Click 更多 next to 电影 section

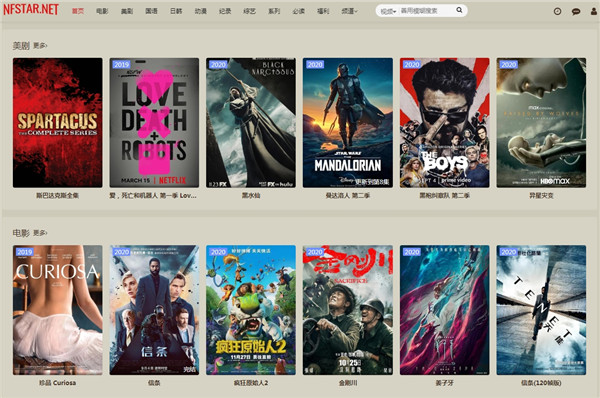[x=40, y=233]
